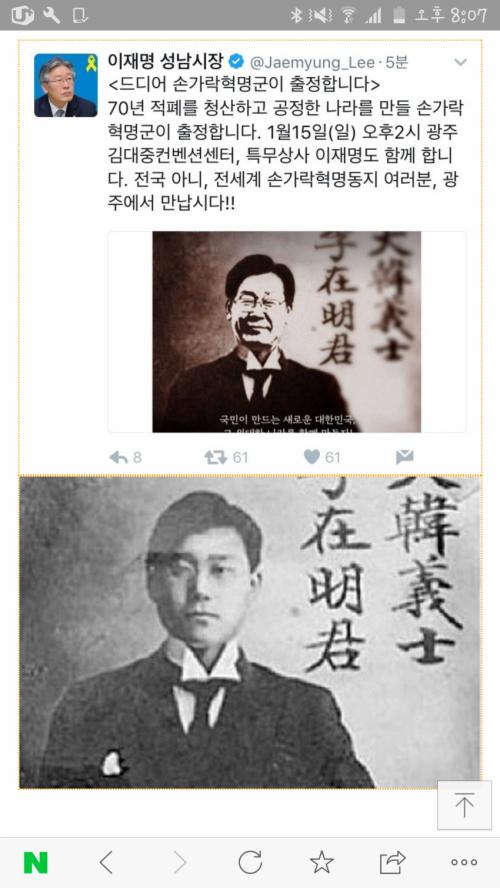
Task: Jump to top with the up arrow button
Action: point(464,805)
